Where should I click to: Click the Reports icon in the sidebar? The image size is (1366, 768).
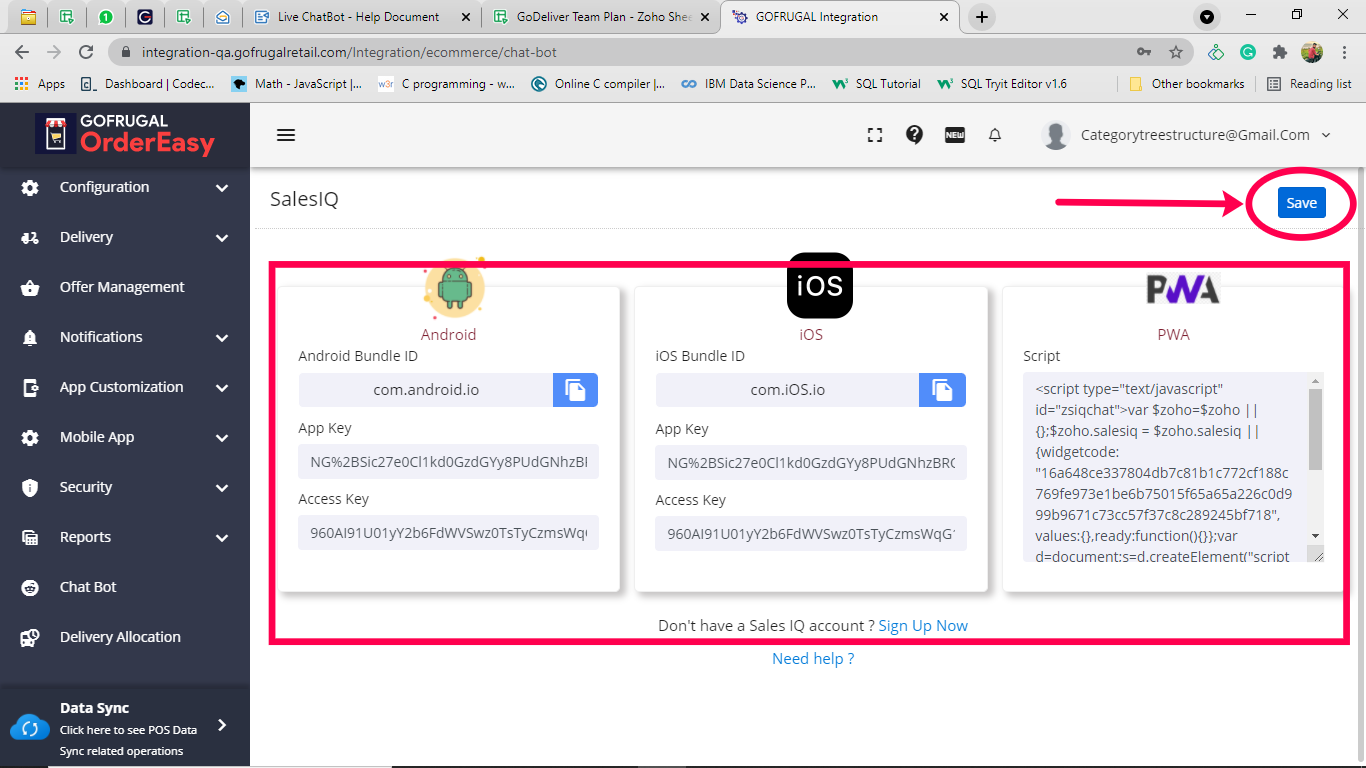tap(30, 537)
